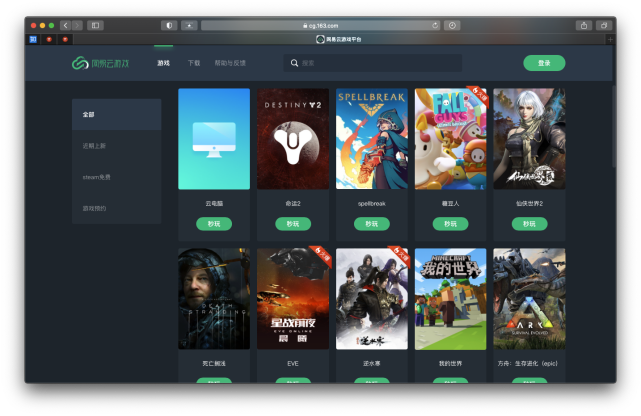Open Safari downloads icon in toolbar
641x416 pixels.
(x=452, y=25)
